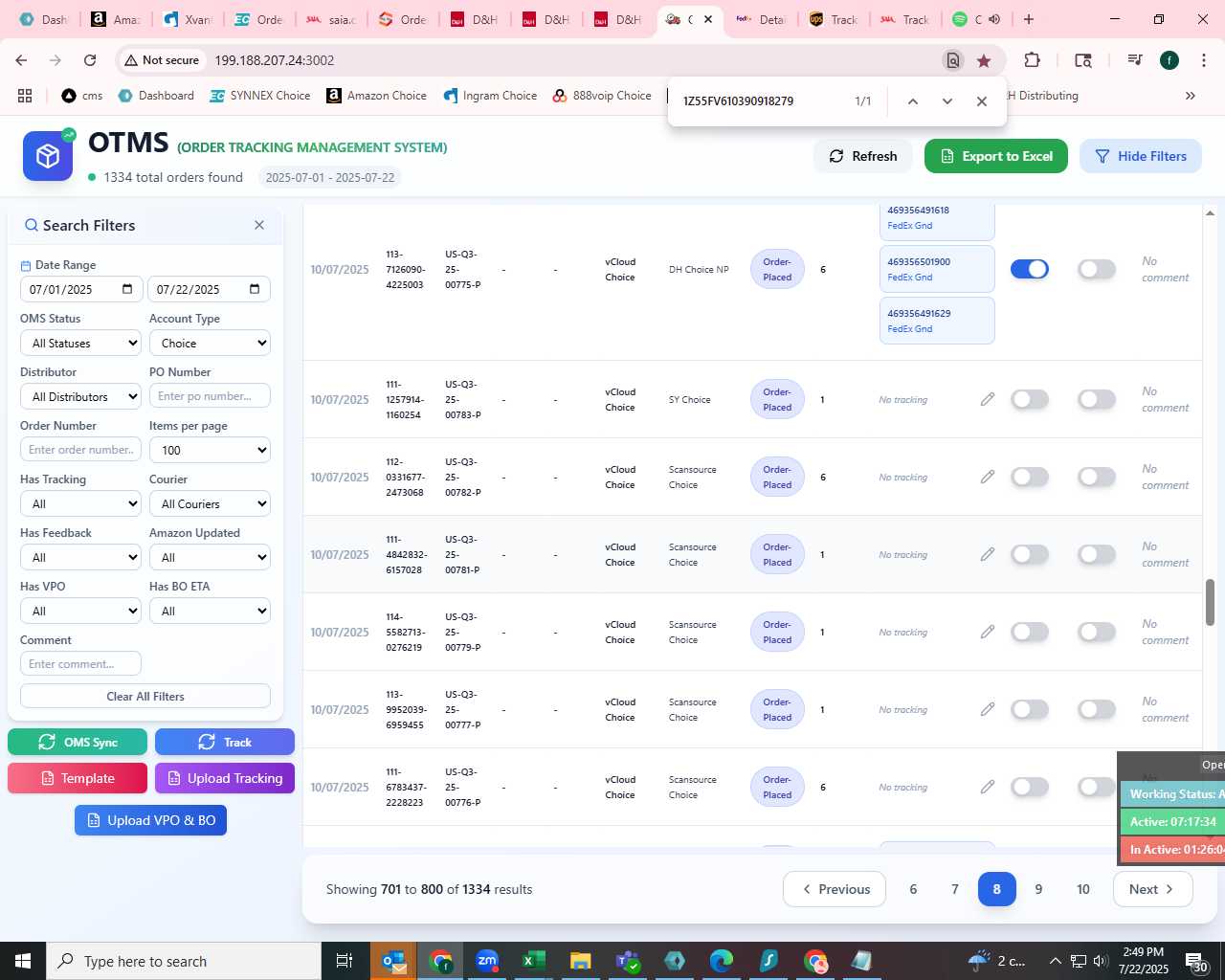Click the PO Number input field
Screen dimensions: 1225x980
point(210,396)
